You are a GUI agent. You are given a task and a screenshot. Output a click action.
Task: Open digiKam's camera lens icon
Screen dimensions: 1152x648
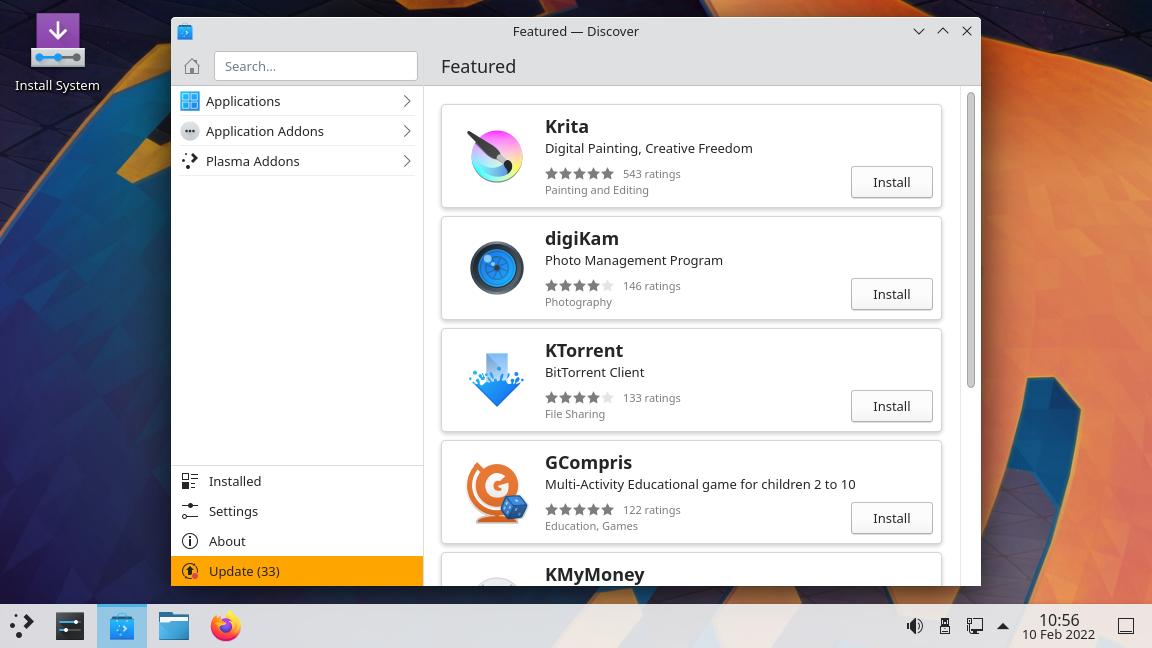(497, 267)
